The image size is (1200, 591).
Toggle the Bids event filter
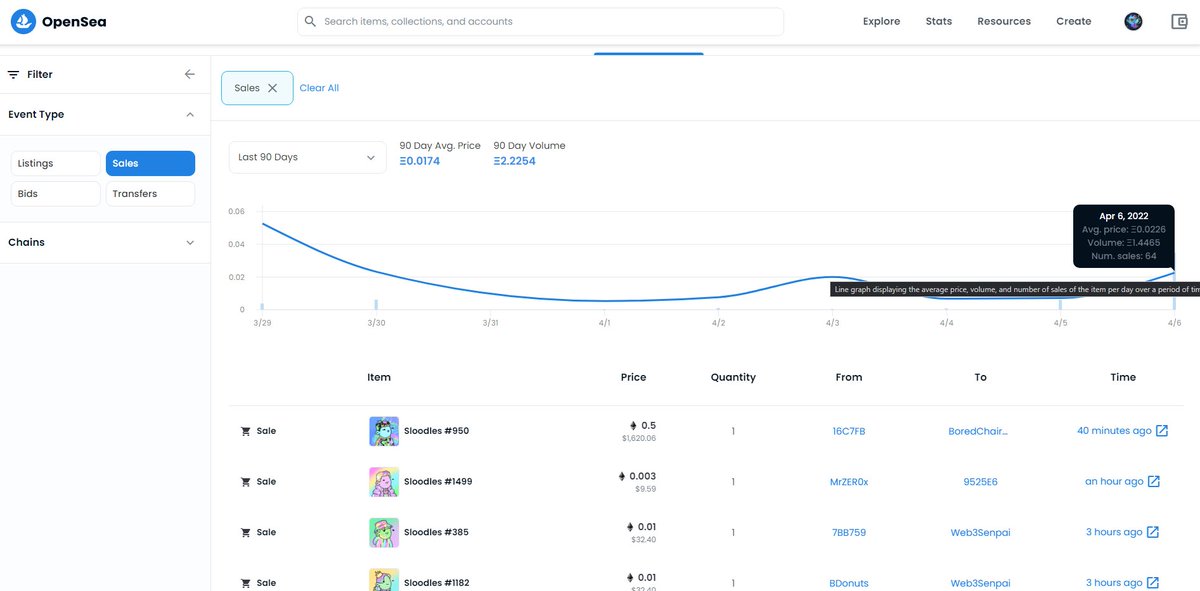56,193
